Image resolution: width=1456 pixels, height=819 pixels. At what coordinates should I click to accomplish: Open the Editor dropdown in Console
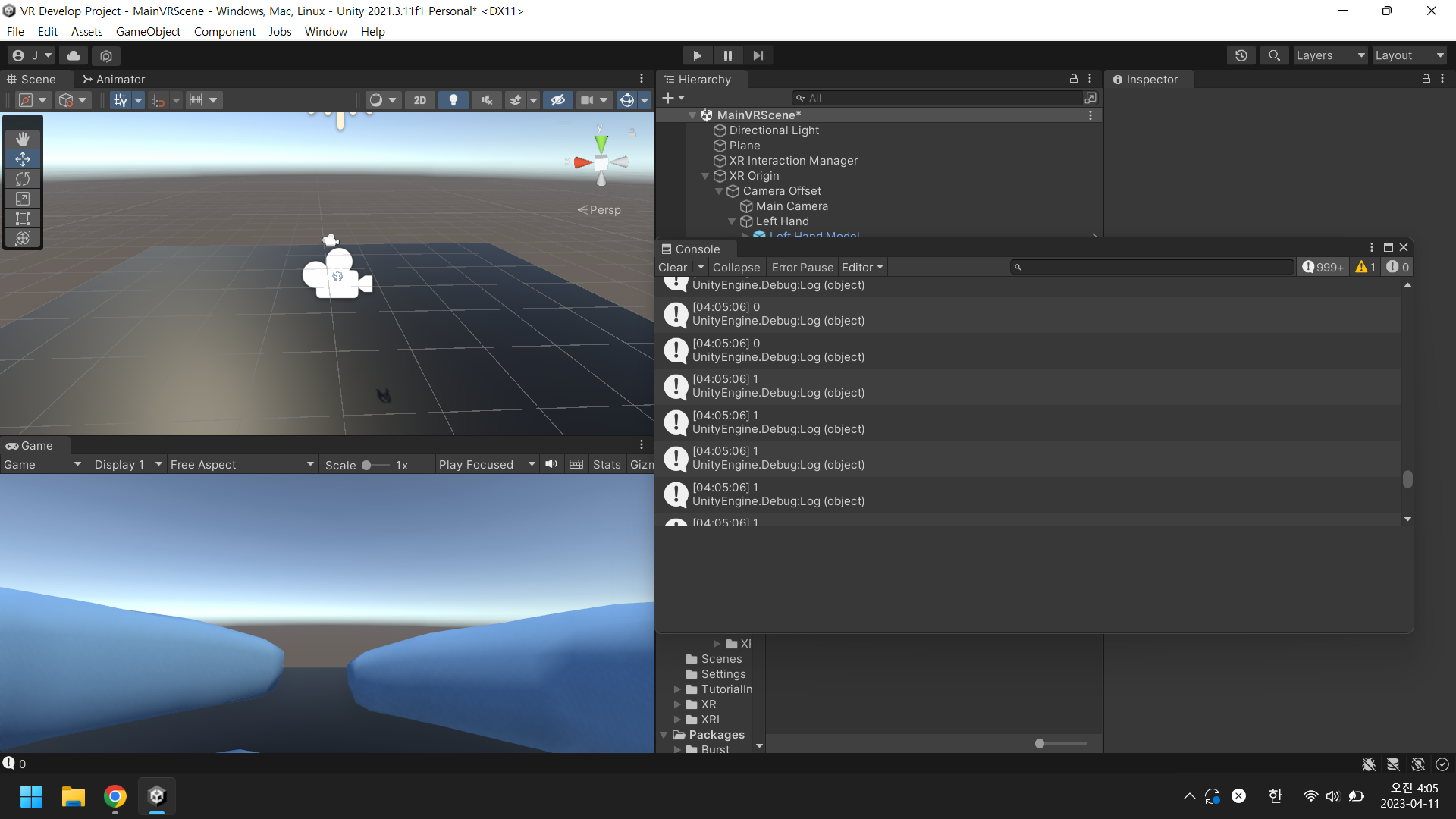click(862, 267)
